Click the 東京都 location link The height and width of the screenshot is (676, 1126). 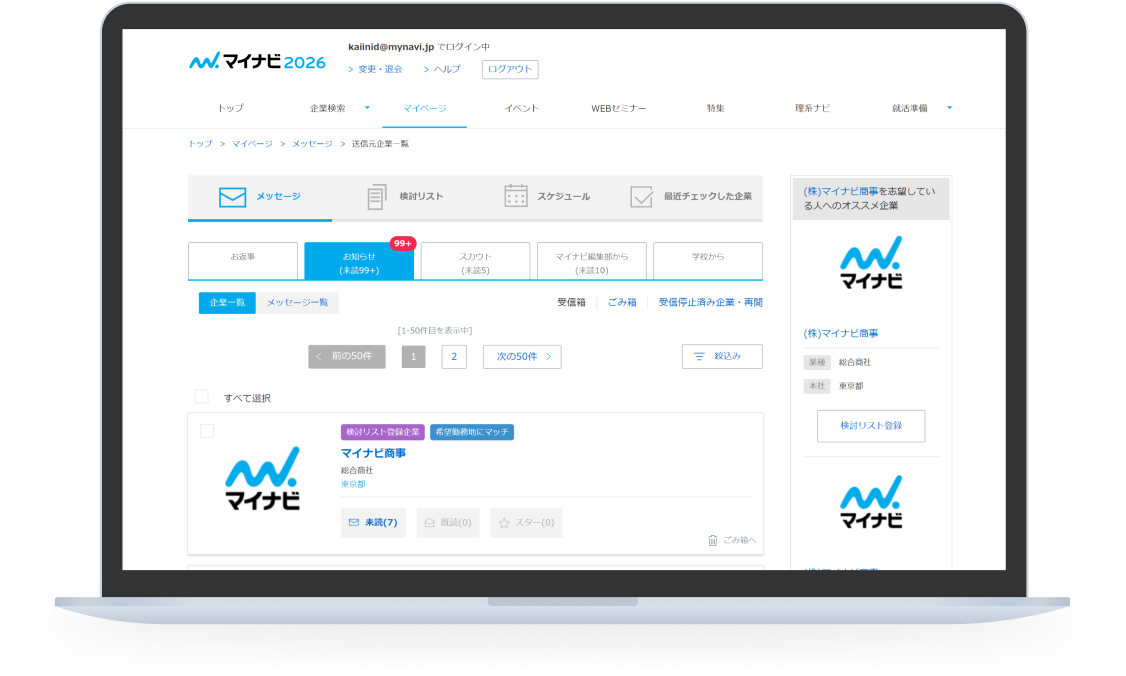pyautogui.click(x=353, y=484)
